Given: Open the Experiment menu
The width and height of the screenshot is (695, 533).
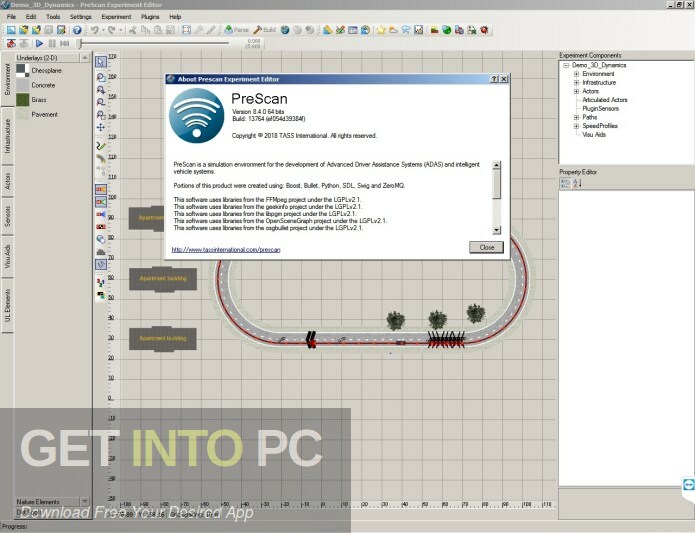Looking at the screenshot, I should [116, 17].
